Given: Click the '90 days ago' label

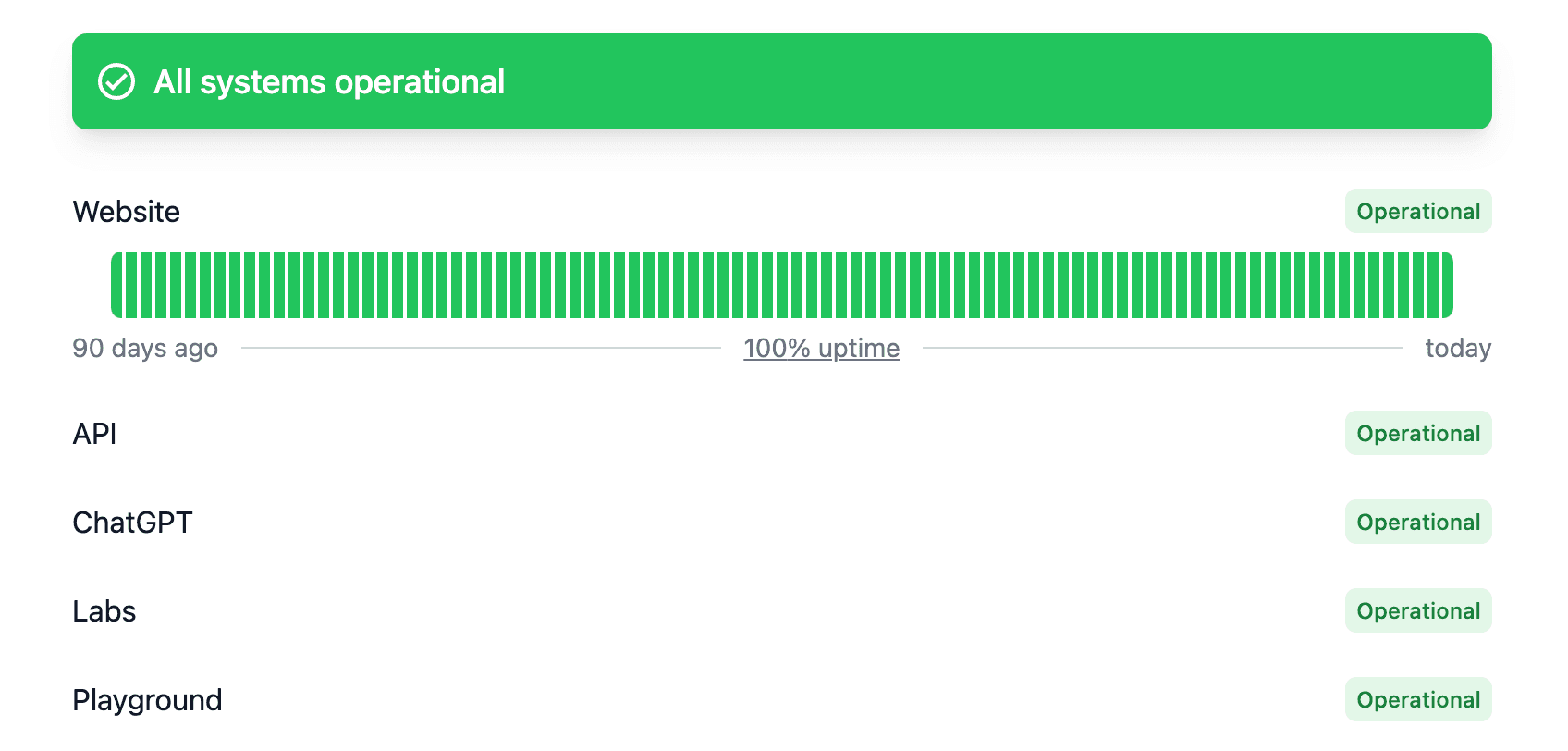Looking at the screenshot, I should click(x=145, y=348).
